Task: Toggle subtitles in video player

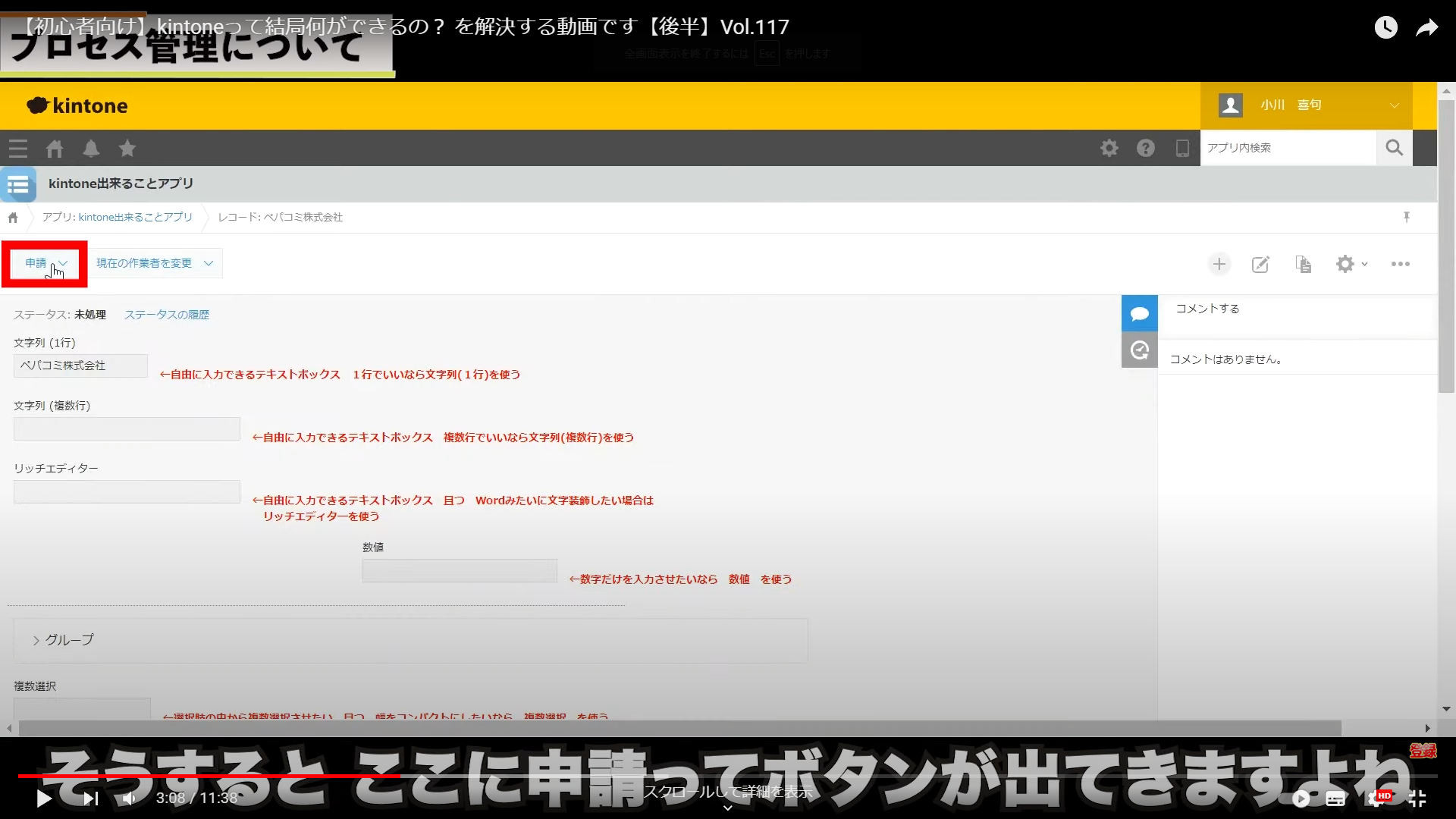Action: [x=1335, y=798]
